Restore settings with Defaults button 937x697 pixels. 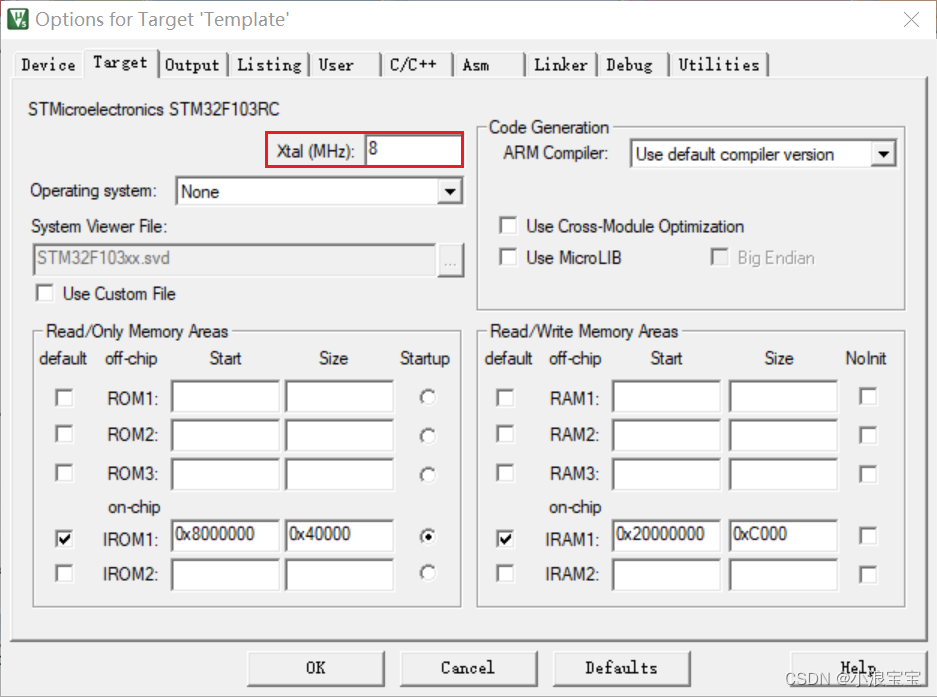621,668
